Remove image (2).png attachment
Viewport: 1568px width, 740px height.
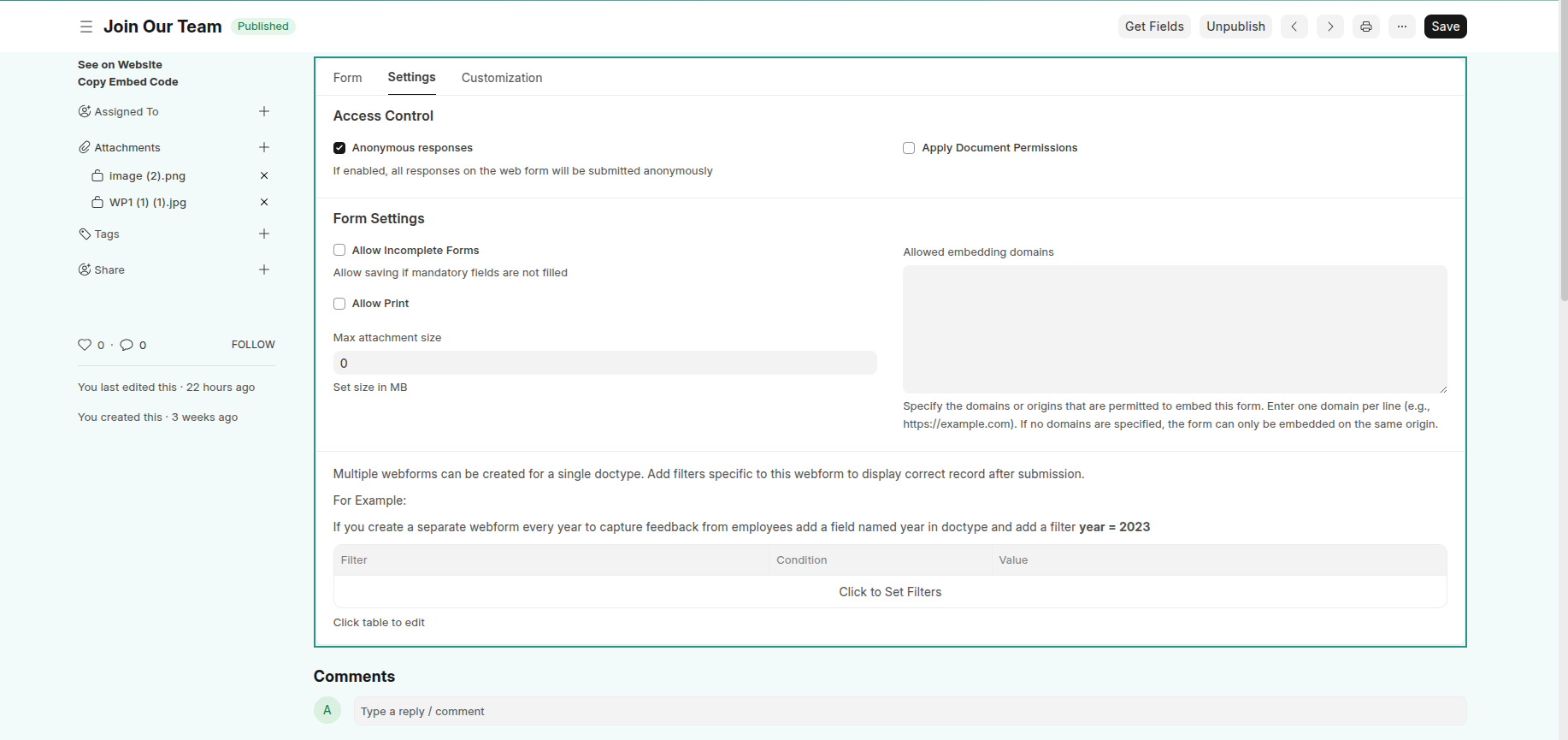pos(264,175)
